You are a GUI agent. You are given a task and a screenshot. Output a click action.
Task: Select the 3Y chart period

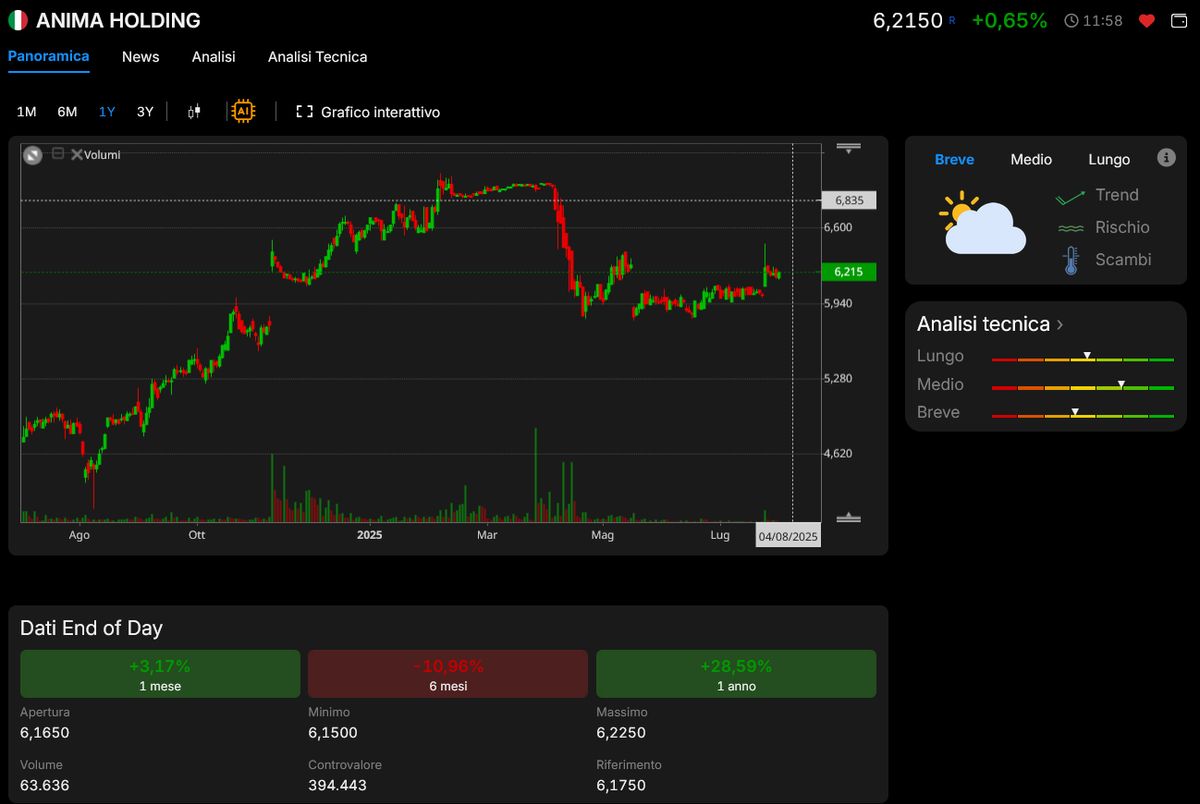point(145,112)
